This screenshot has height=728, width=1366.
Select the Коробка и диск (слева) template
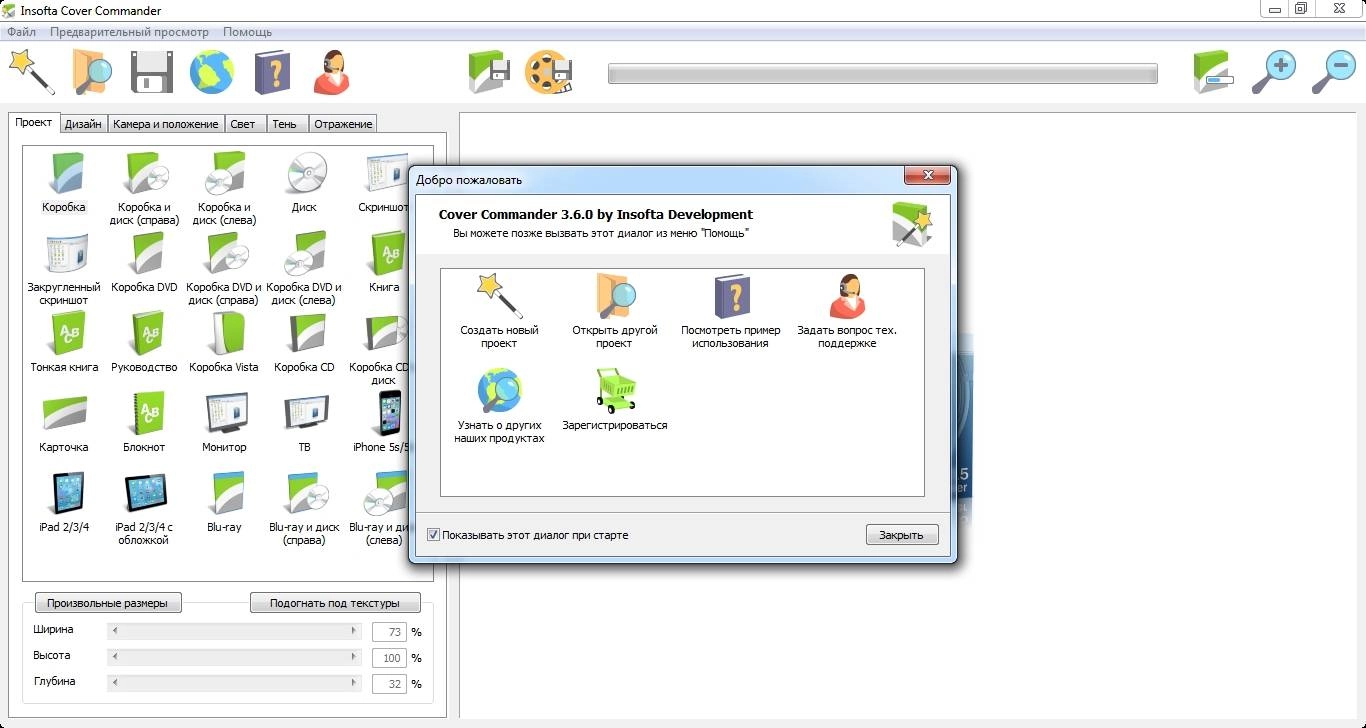pos(224,188)
